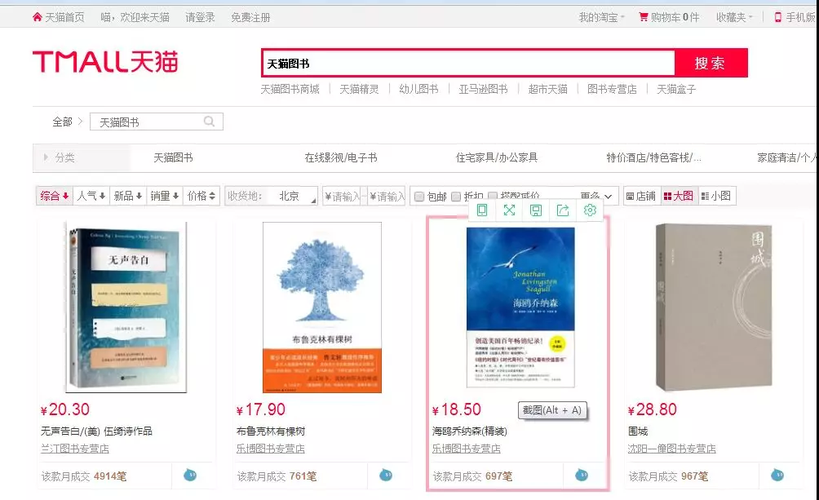819x500 pixels.
Task: Open 无声告白 book cover image
Action: (x=126, y=307)
